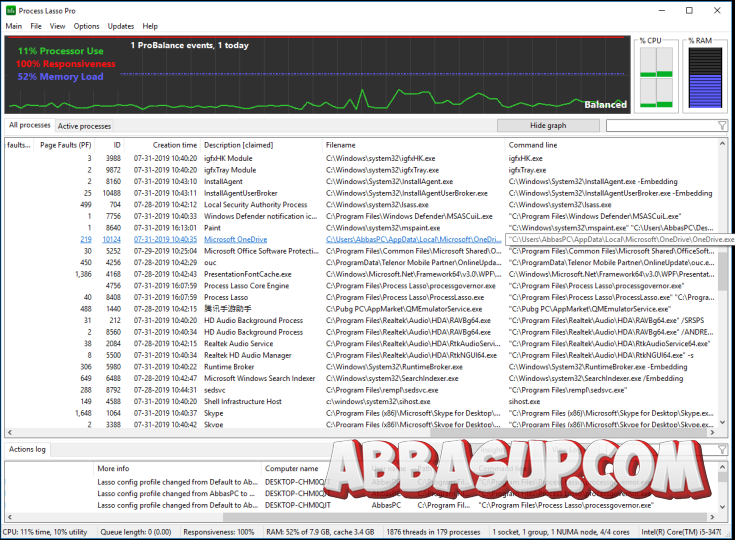Sort by Page Faults (PF) column header

pyautogui.click(x=65, y=145)
